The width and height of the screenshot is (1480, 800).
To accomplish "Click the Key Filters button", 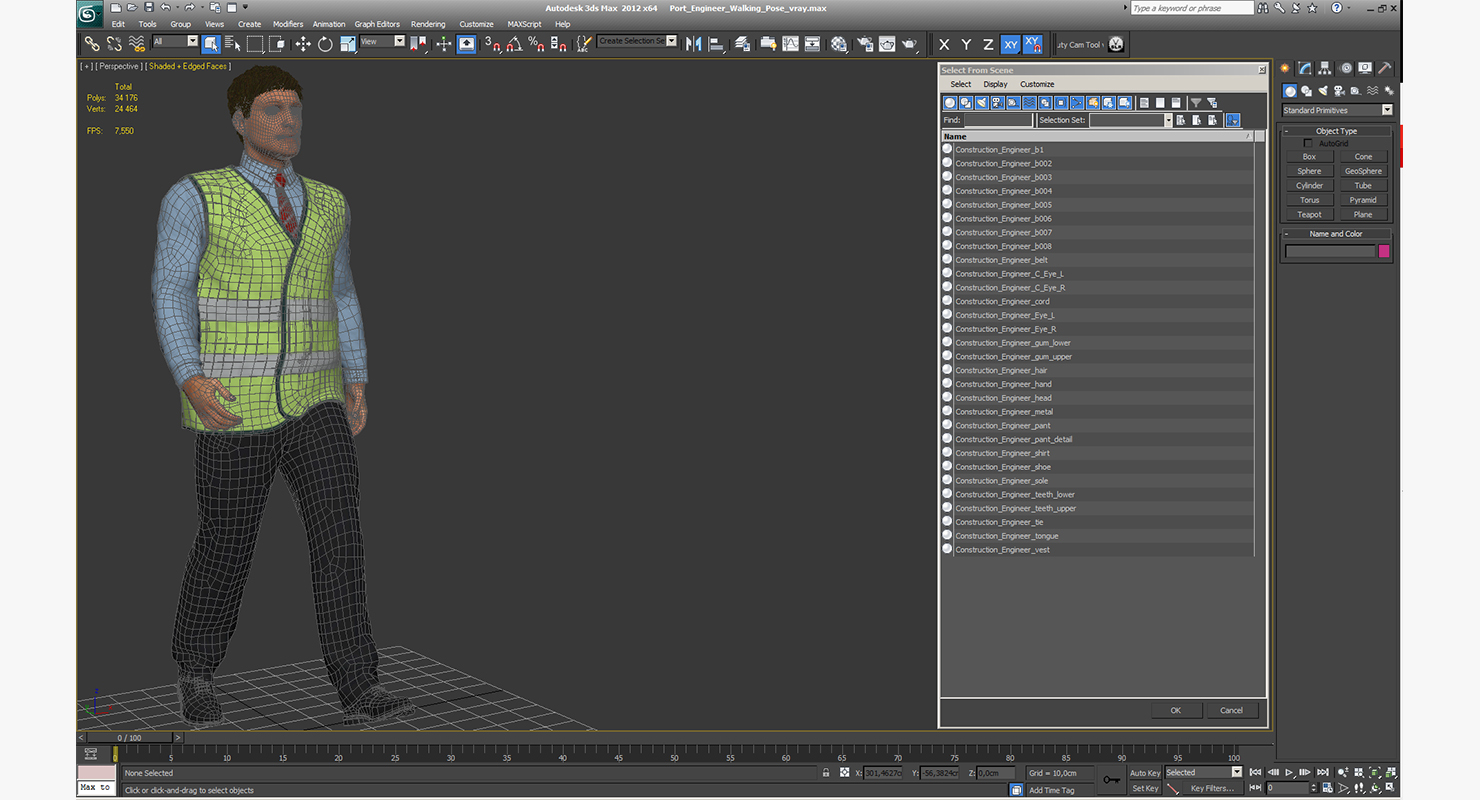I will (1211, 788).
